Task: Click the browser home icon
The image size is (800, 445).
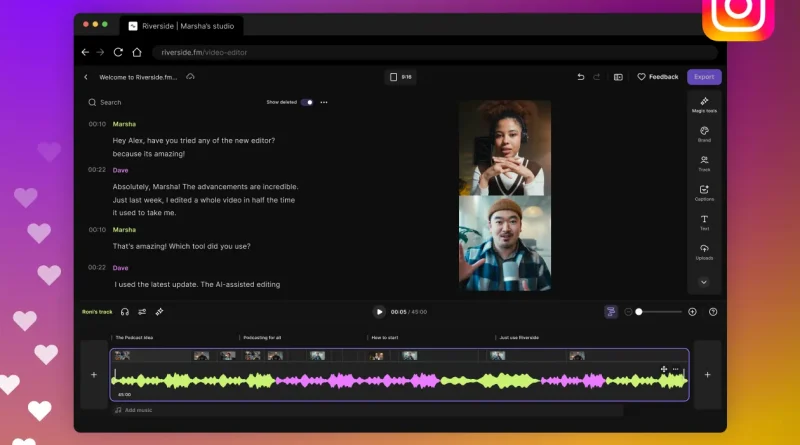Action: point(137,53)
